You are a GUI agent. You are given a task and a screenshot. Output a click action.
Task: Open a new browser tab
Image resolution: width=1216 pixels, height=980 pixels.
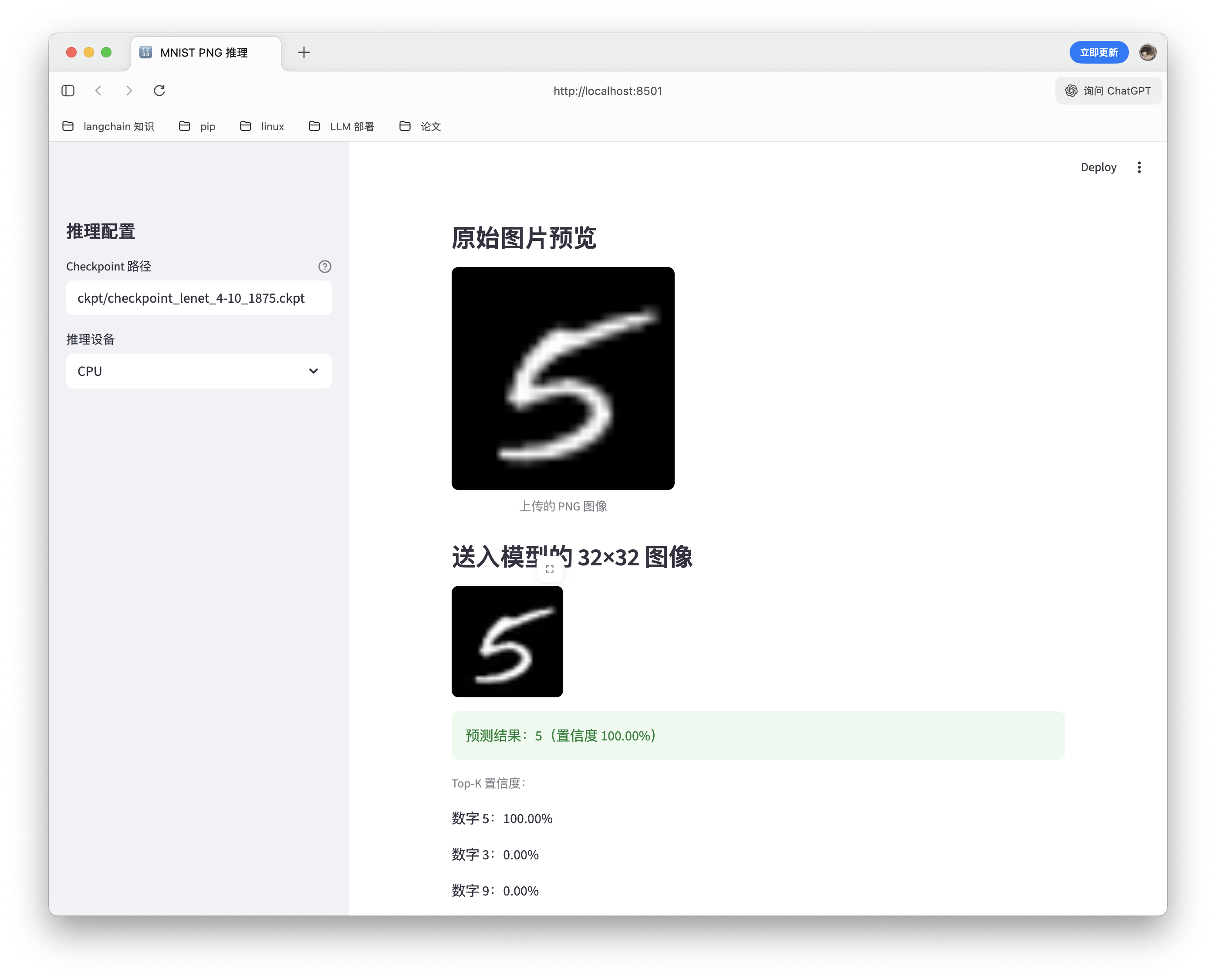point(304,52)
